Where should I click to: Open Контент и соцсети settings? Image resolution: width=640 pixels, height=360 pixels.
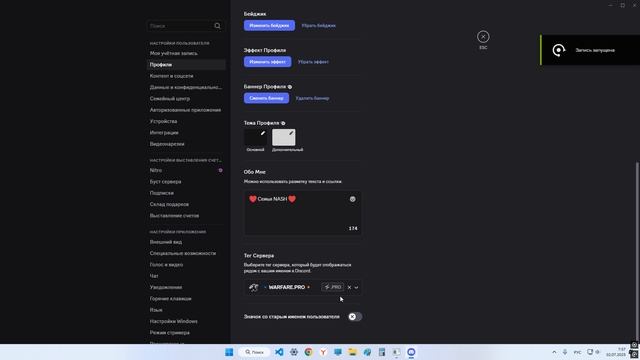tap(186, 76)
